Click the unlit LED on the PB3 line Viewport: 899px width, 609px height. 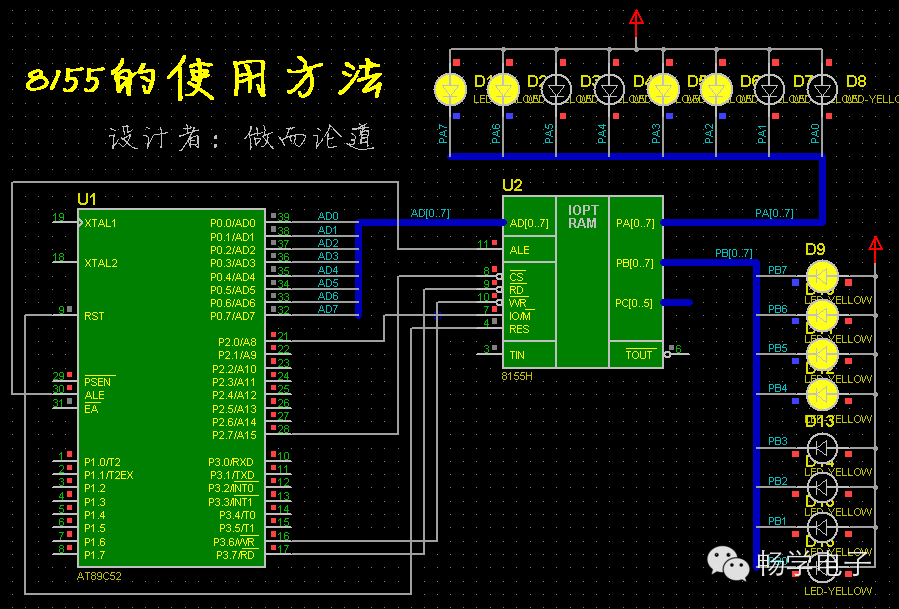[822, 448]
